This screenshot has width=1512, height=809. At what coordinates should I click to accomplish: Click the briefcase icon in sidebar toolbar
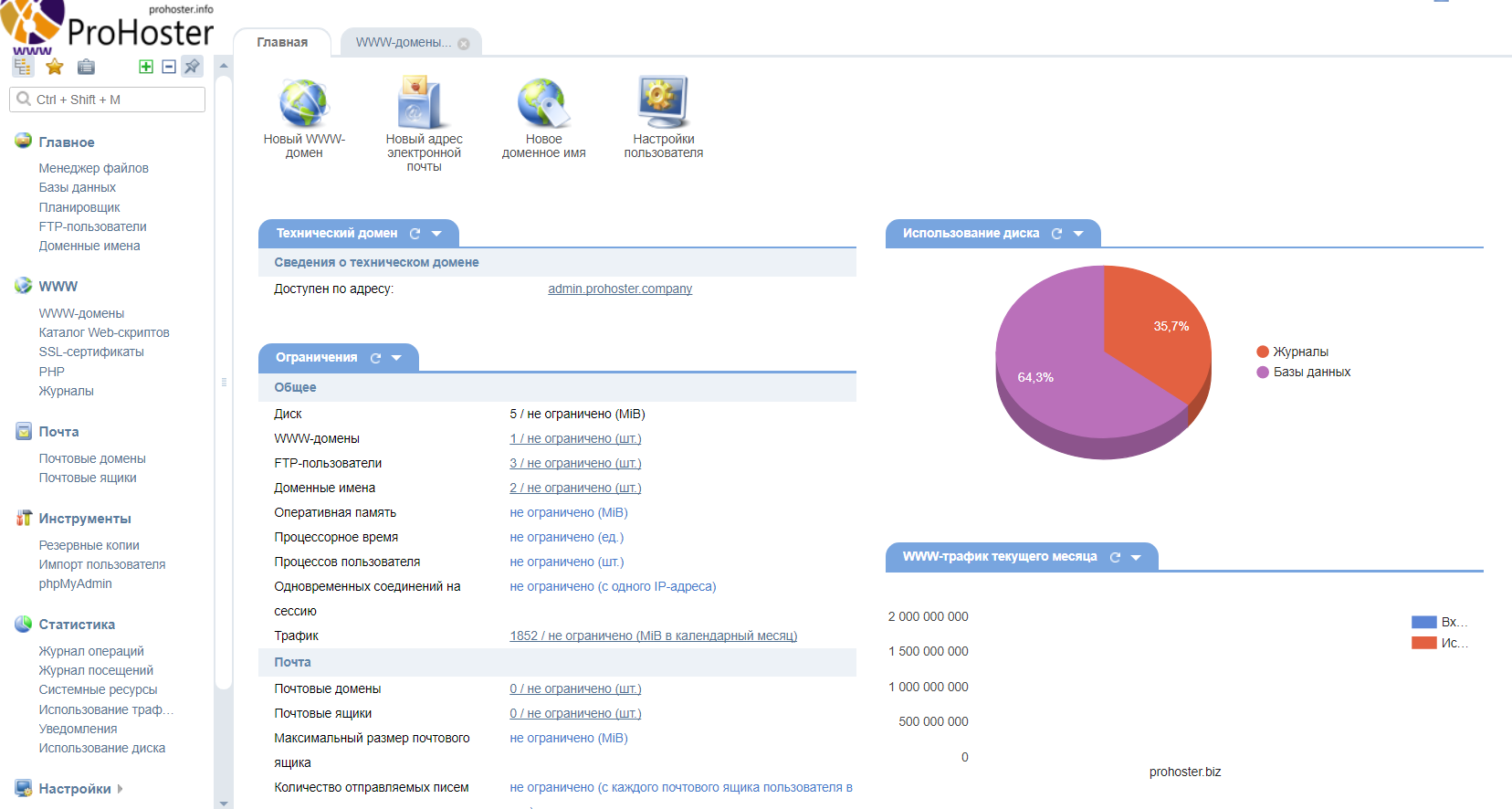(86, 67)
